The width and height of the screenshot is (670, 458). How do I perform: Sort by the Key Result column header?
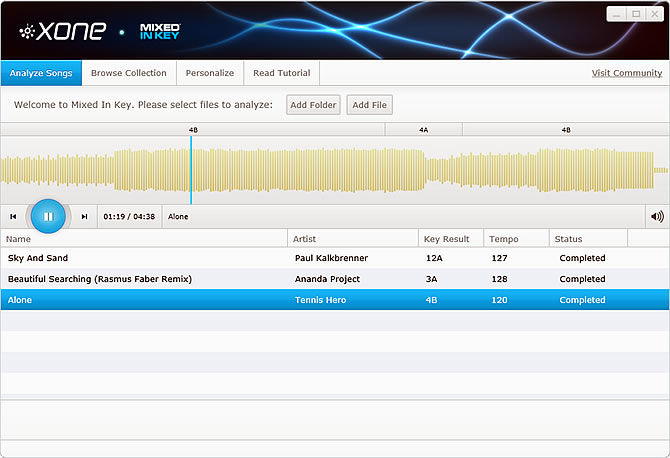point(451,239)
